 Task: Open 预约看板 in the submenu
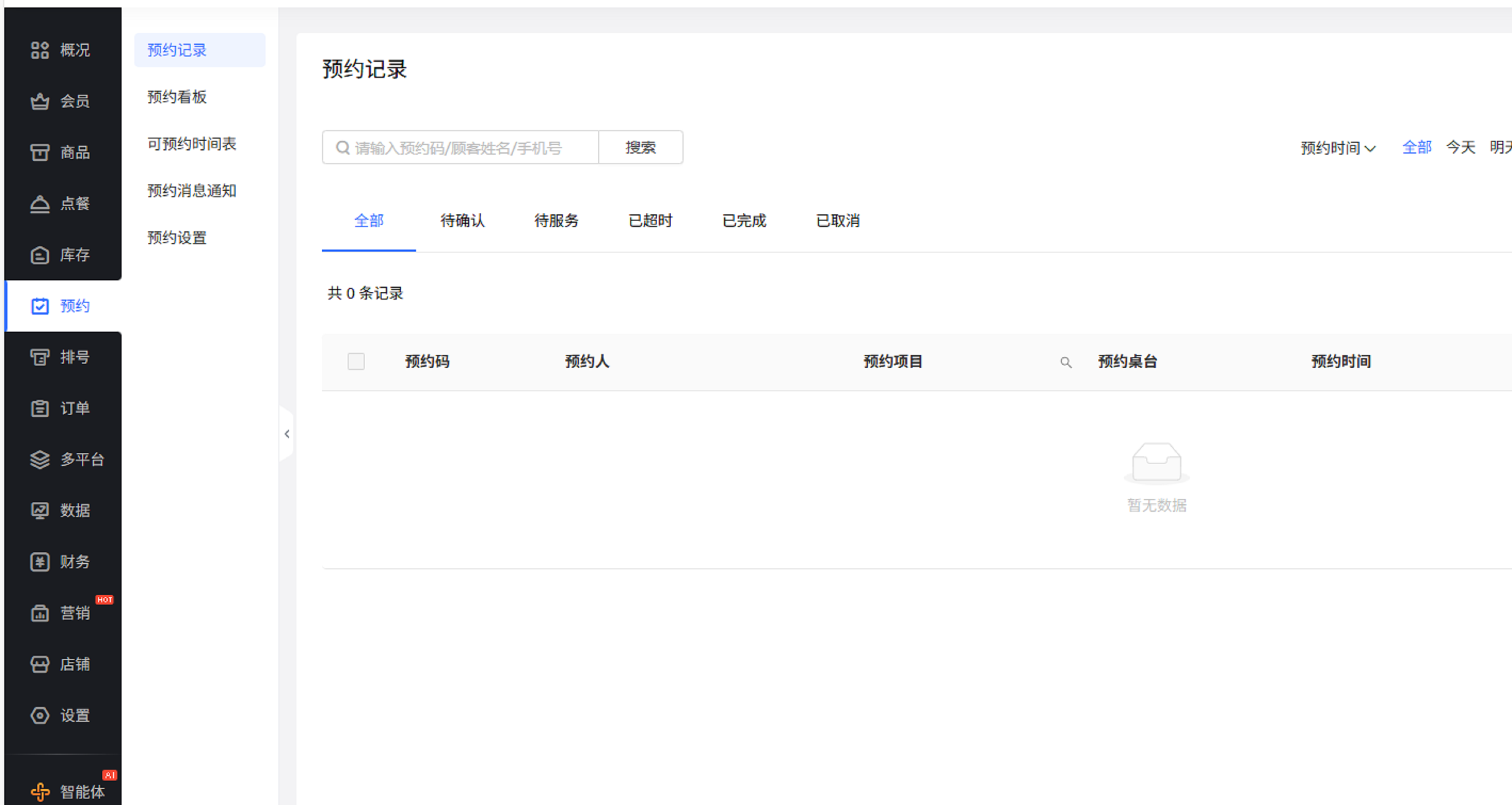[x=177, y=97]
